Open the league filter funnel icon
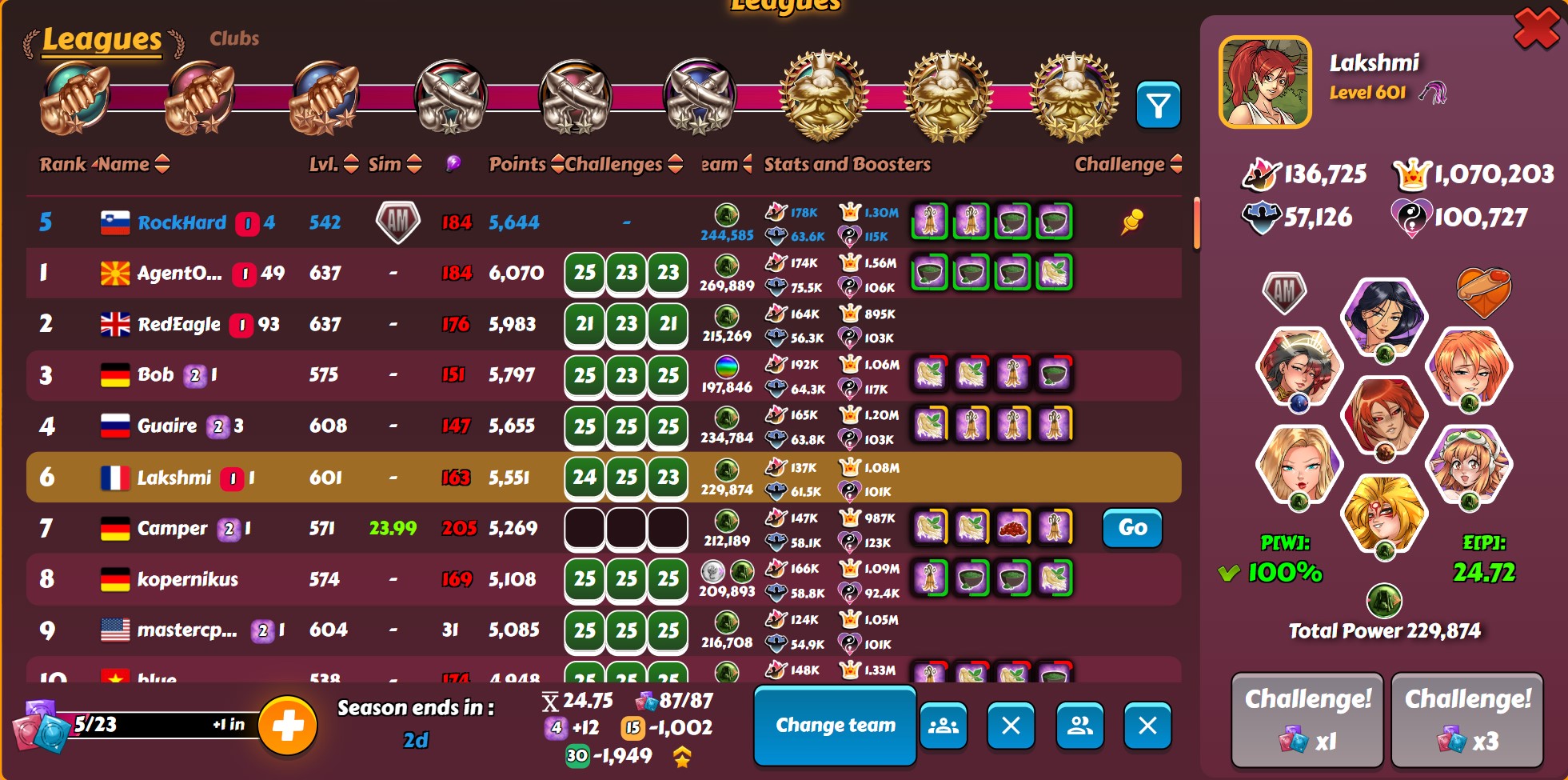The width and height of the screenshot is (1568, 780). [x=1158, y=105]
